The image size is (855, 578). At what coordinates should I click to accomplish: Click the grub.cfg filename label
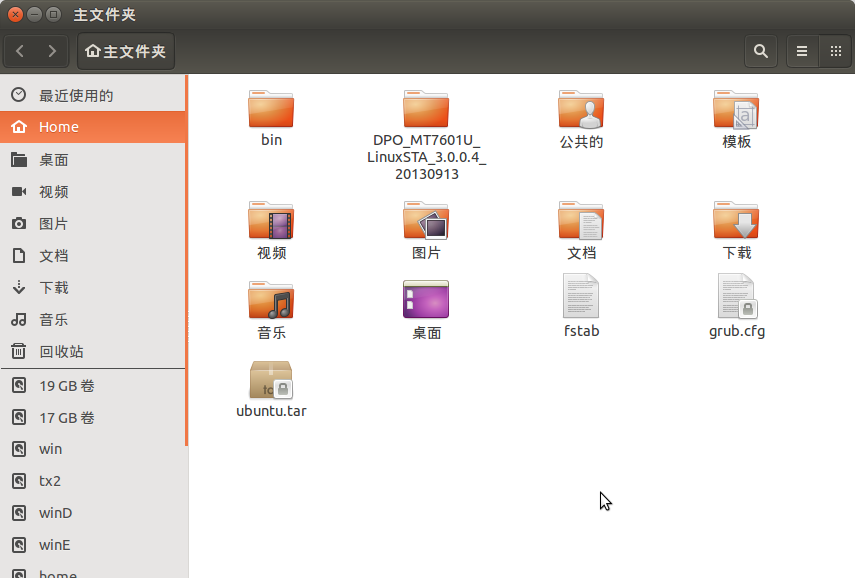point(737,332)
